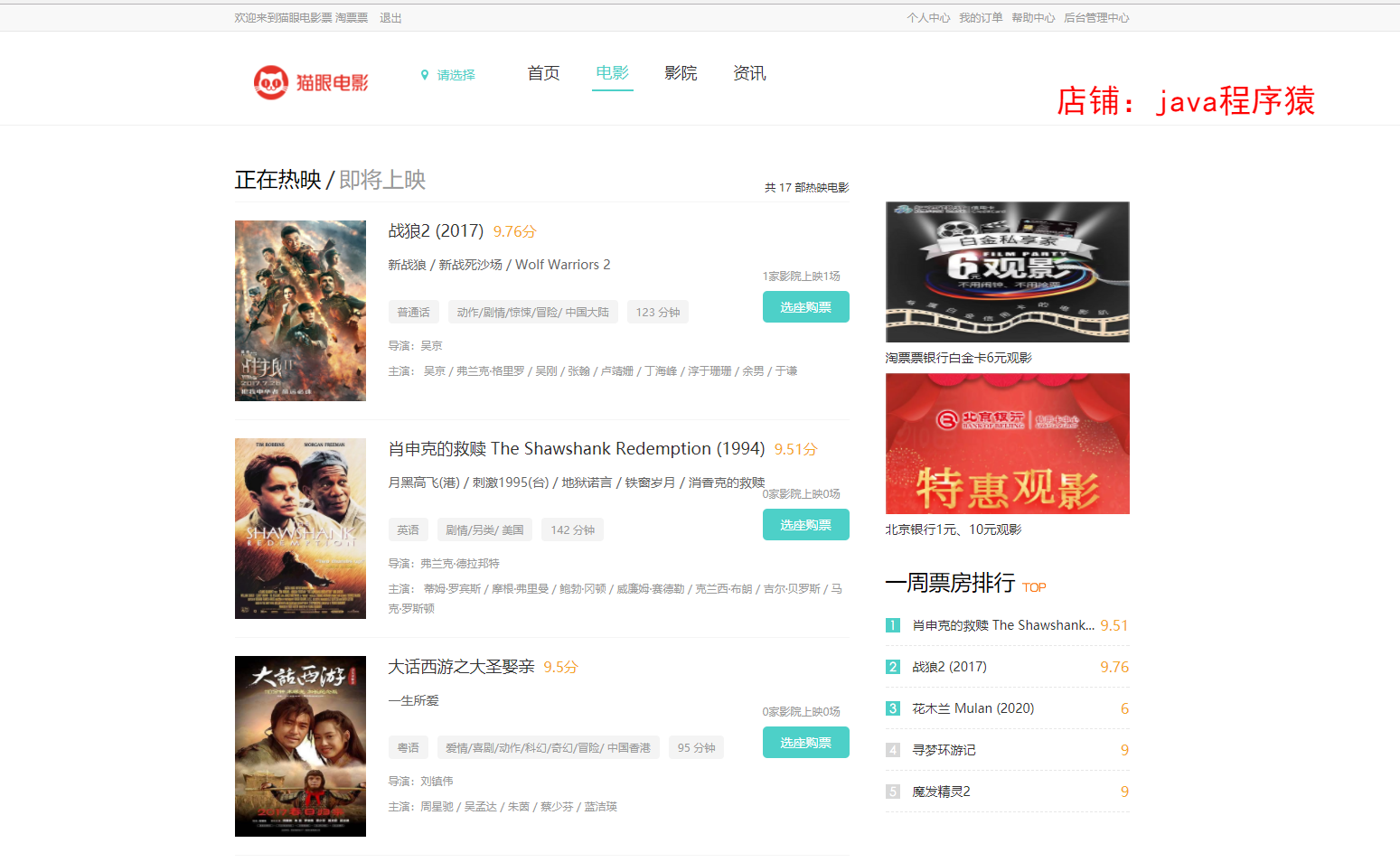Viewport: 1400px width, 862px height.
Task: Click the 123 分钟 duration tag
Action: pyautogui.click(x=658, y=312)
